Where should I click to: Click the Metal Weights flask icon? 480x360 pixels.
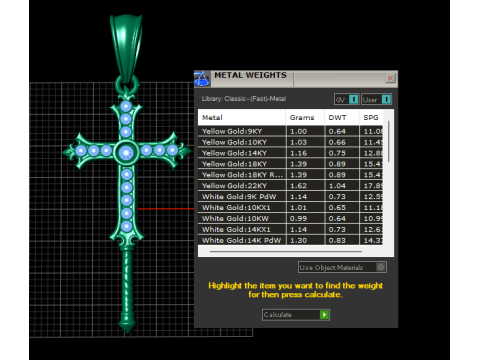pyautogui.click(x=202, y=79)
